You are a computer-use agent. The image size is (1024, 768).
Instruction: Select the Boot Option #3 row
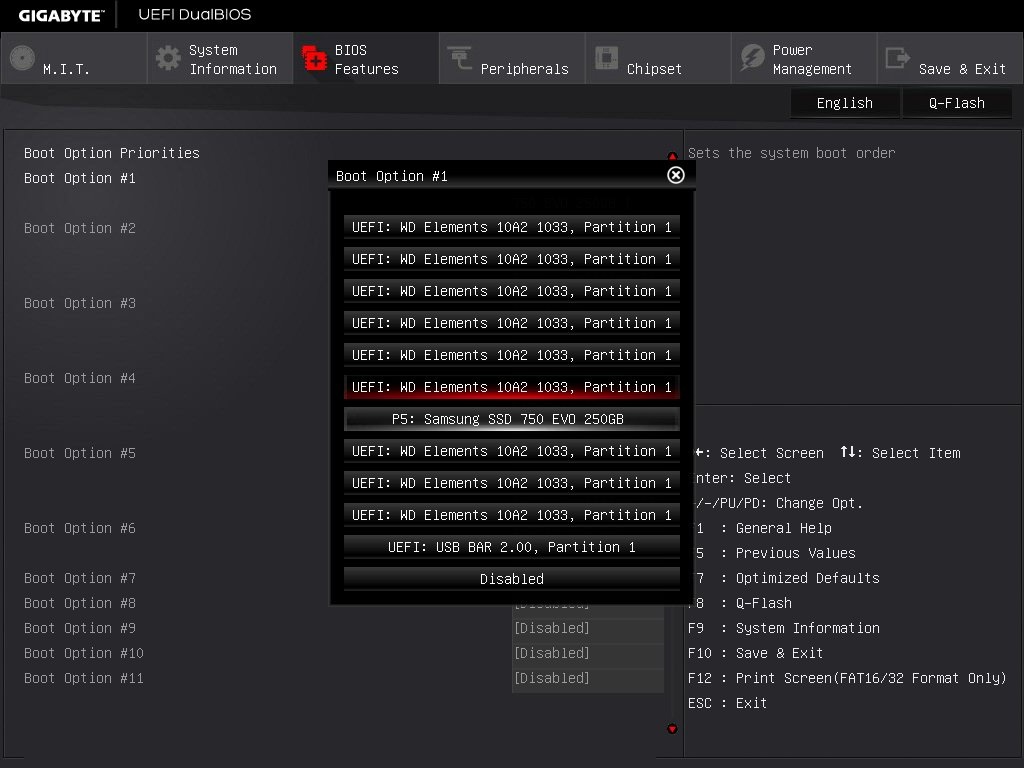(80, 304)
